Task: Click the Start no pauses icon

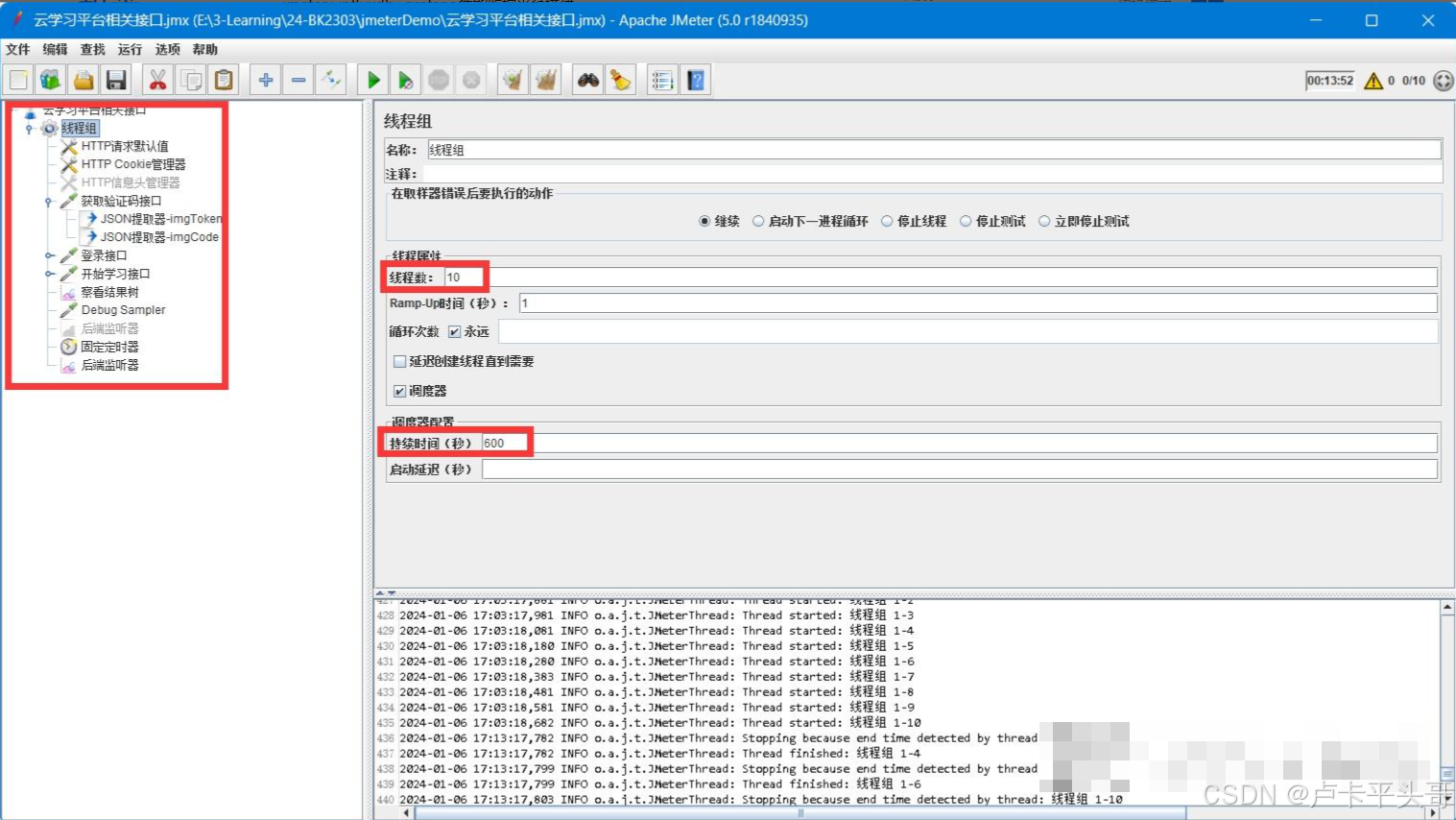Action: (406, 80)
